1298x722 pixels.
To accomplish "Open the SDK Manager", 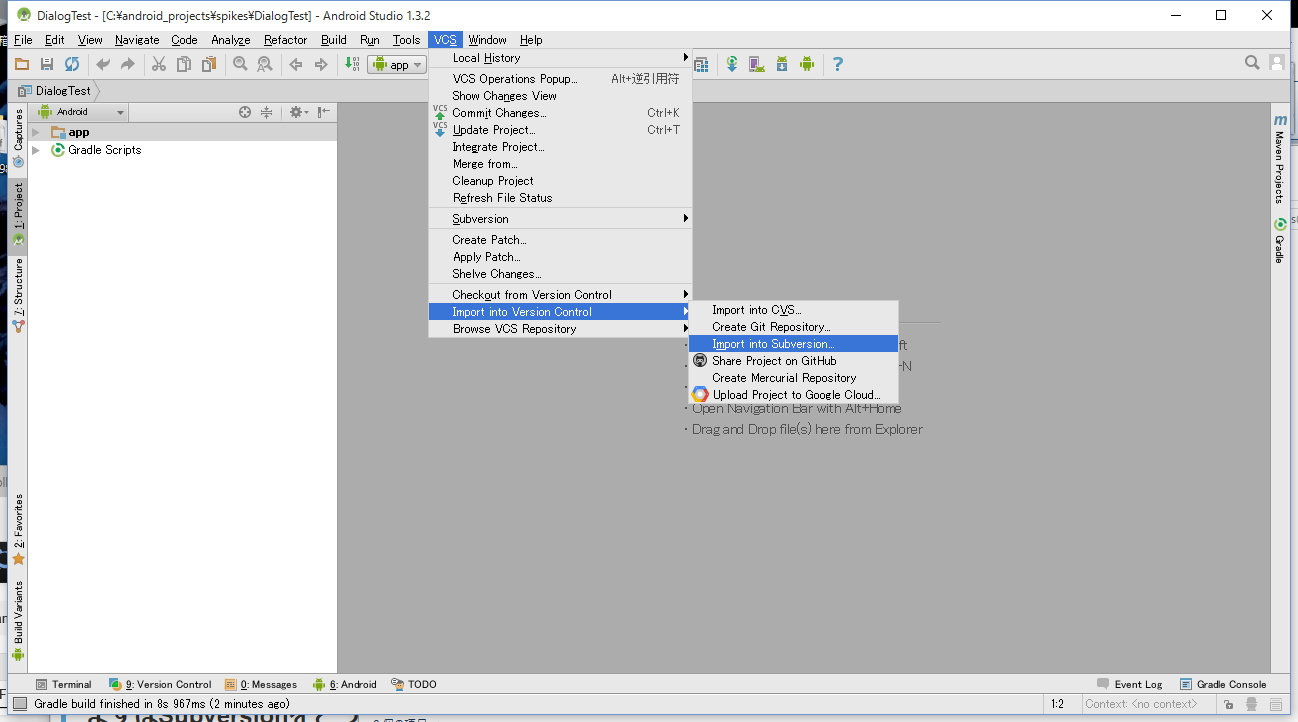I will [x=782, y=64].
